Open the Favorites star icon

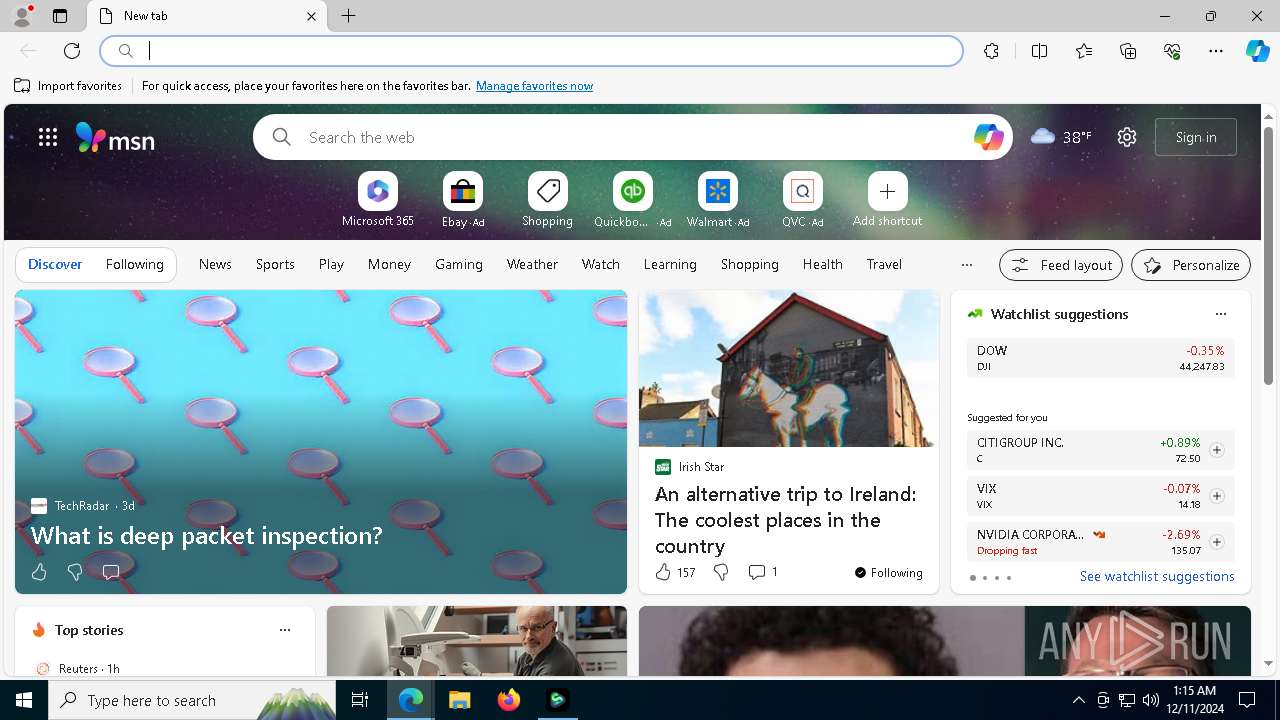(x=1084, y=51)
